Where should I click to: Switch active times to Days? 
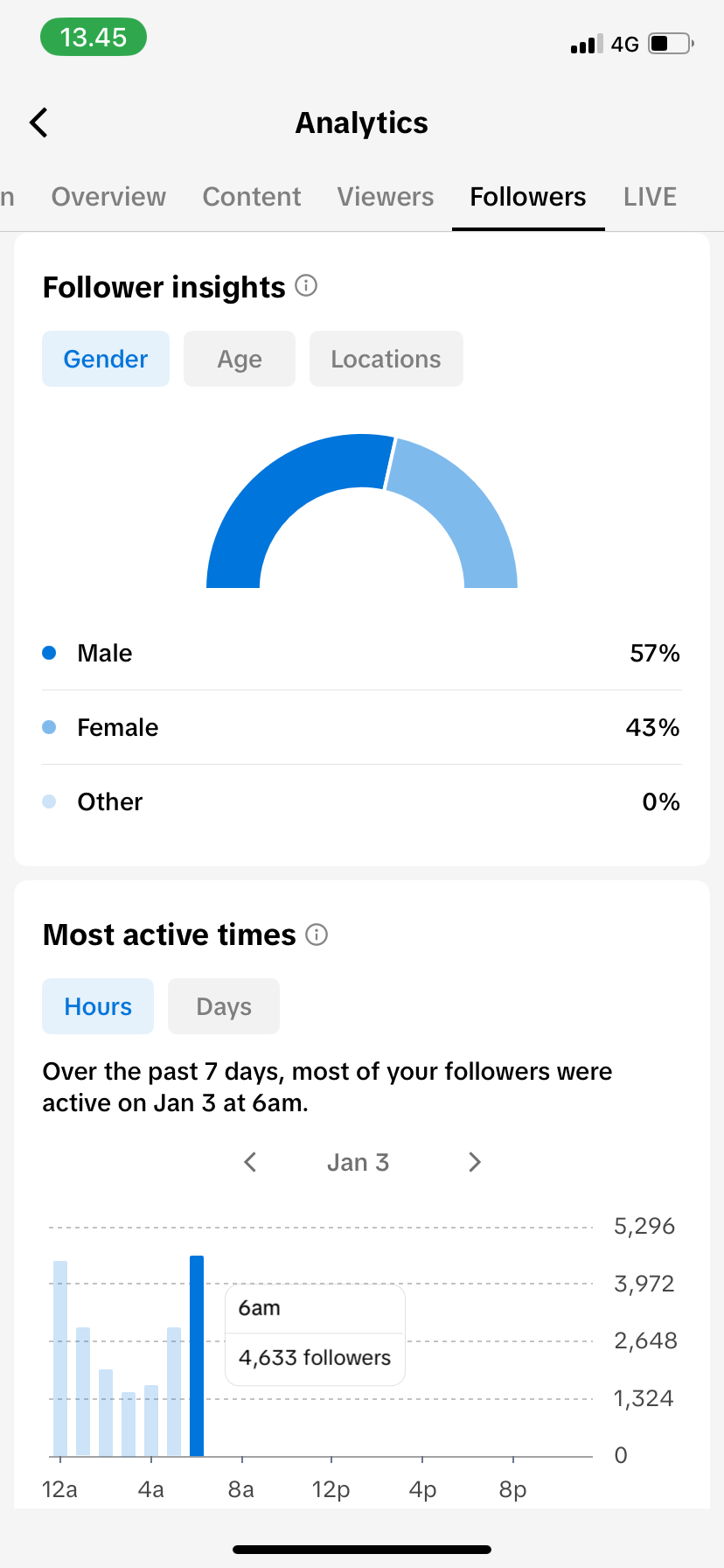224,1006
